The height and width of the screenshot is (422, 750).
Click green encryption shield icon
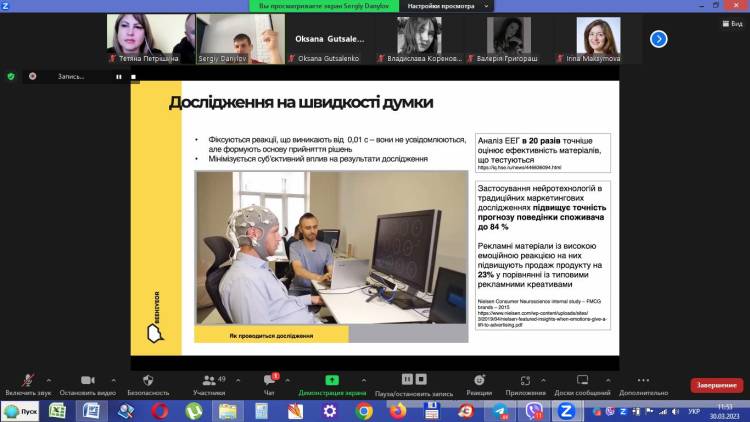click(11, 76)
